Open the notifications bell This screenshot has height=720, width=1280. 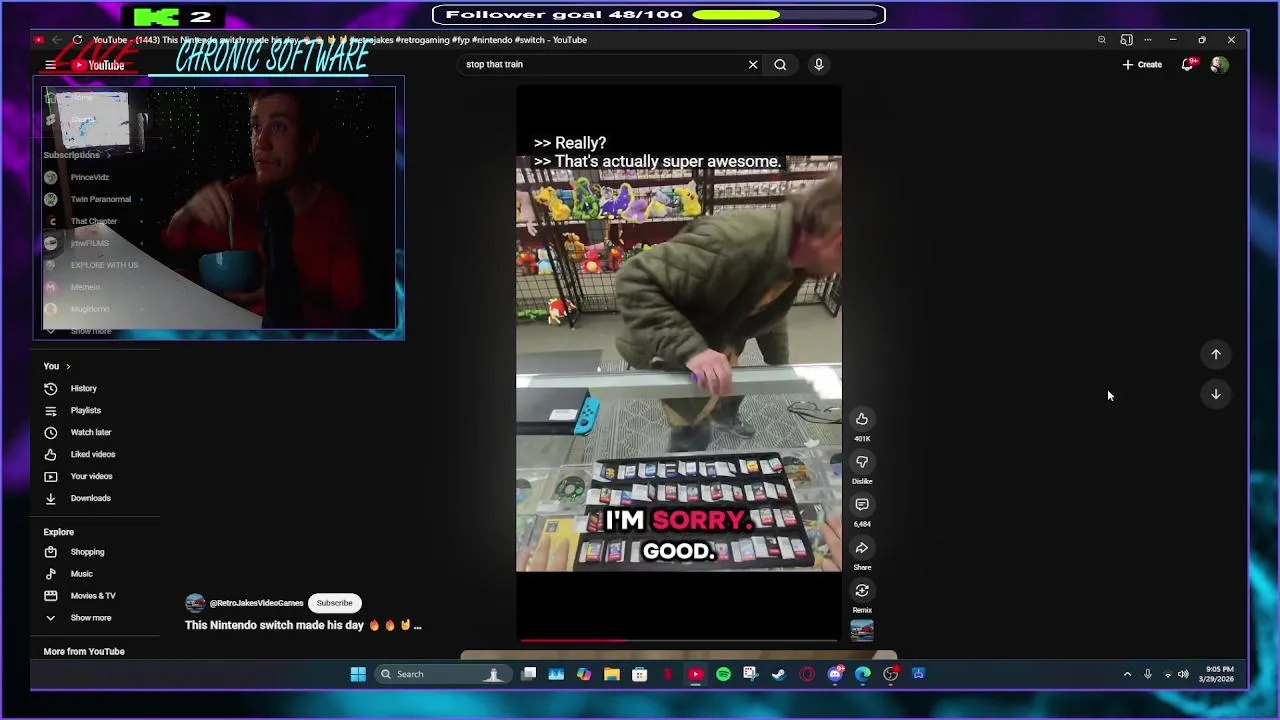click(1188, 64)
